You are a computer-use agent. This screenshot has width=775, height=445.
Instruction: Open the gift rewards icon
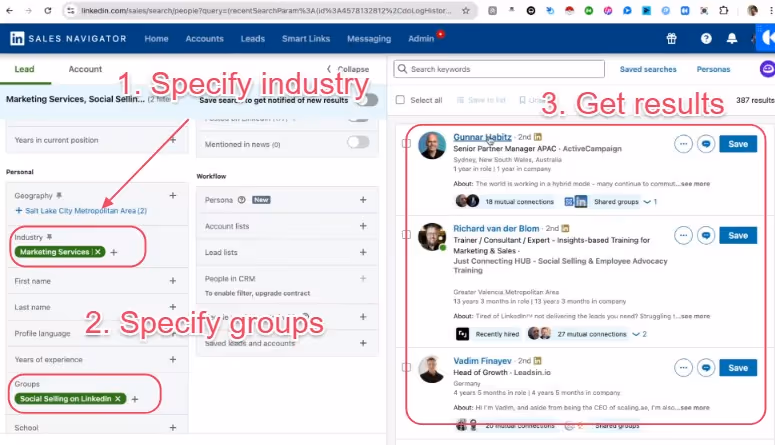click(671, 39)
